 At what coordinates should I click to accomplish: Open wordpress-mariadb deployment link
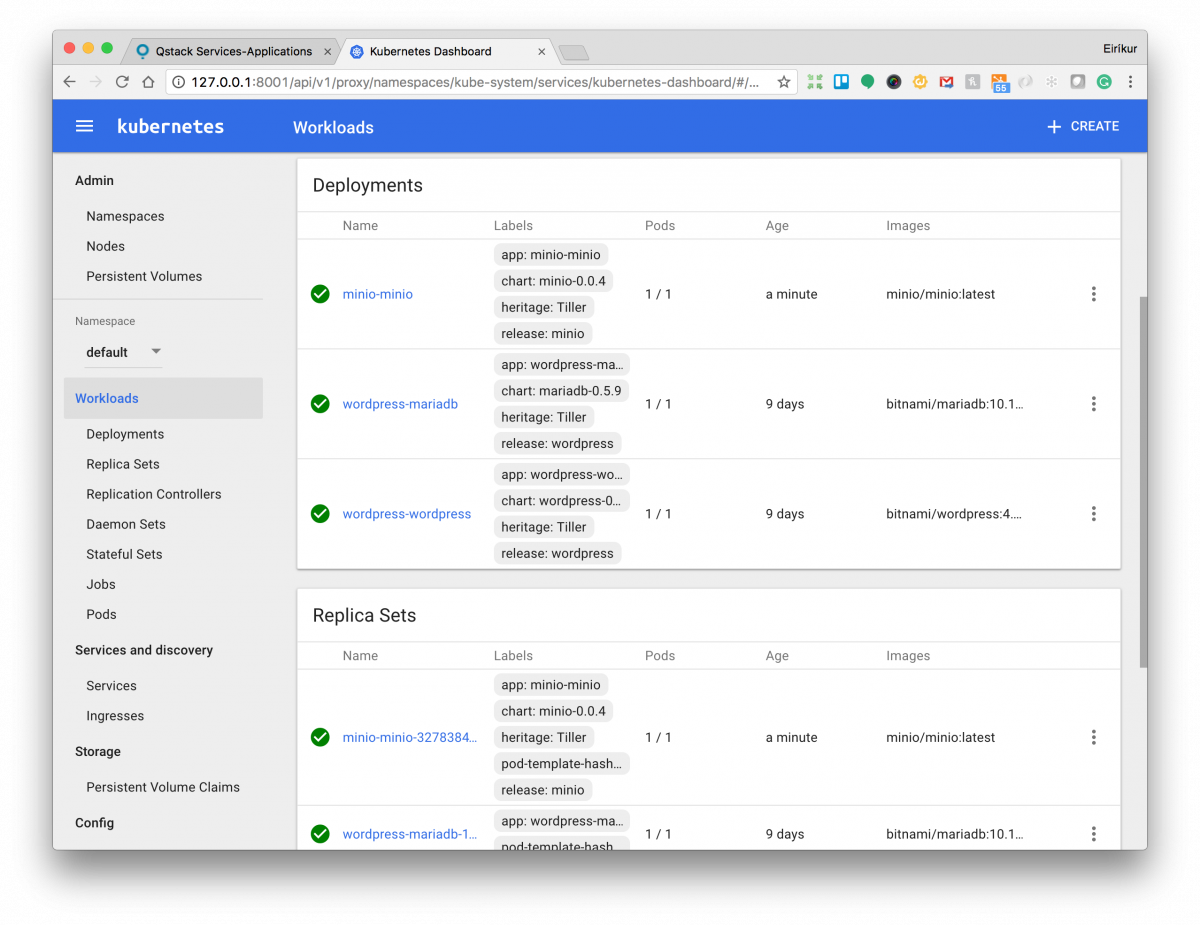pyautogui.click(x=400, y=404)
